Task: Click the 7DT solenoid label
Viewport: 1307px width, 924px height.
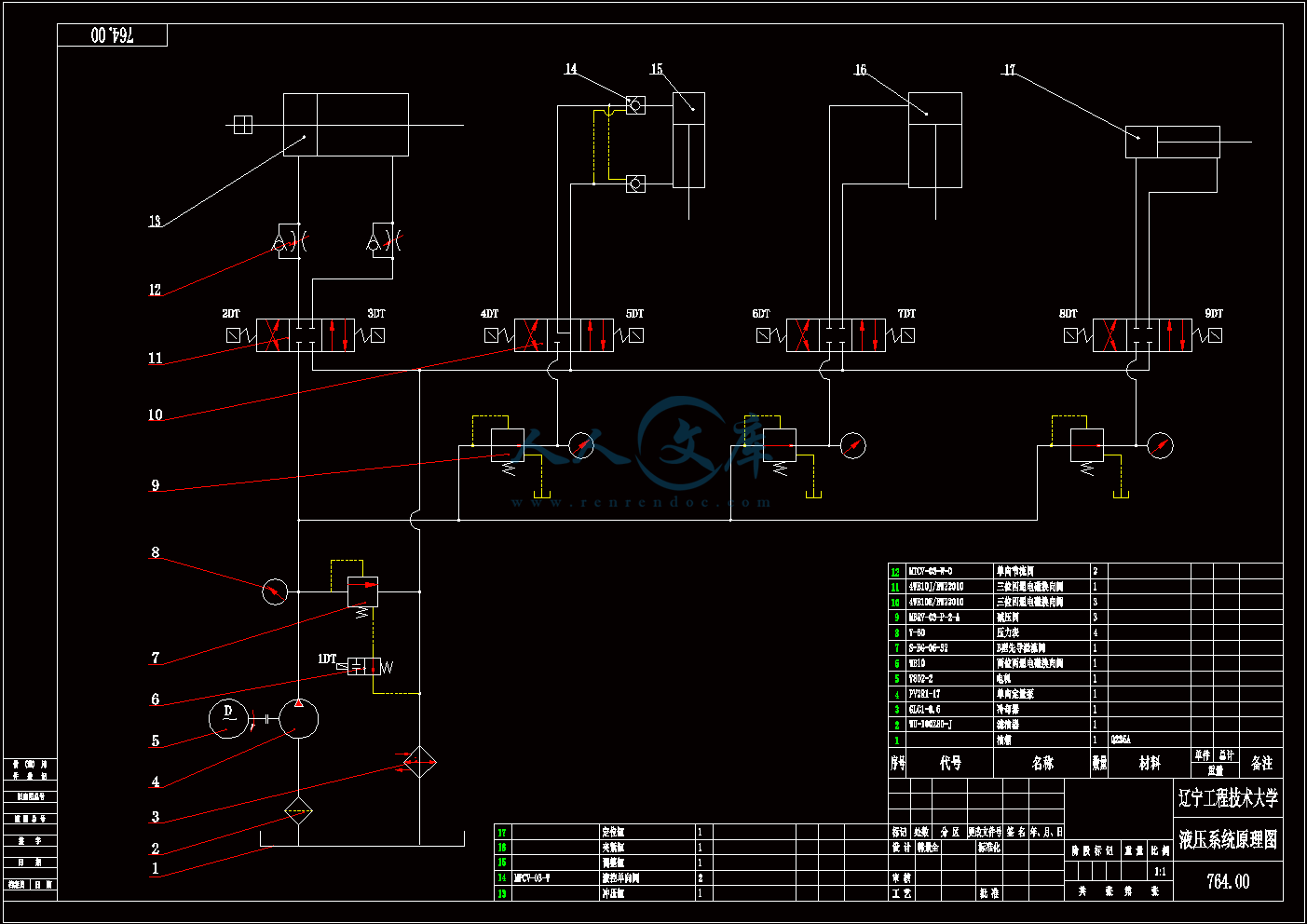Action: point(906,314)
